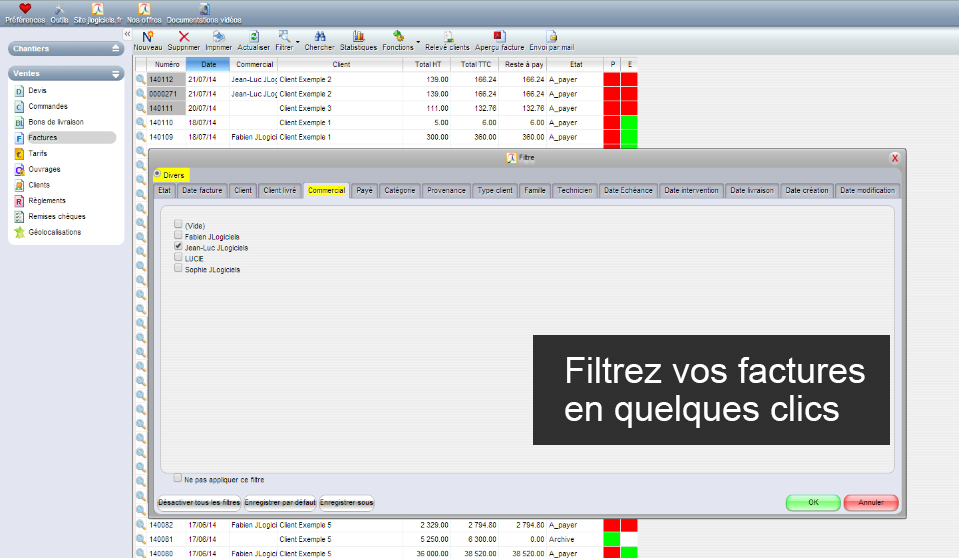Switch to the Type client tab
This screenshot has width=959, height=558.
pyautogui.click(x=495, y=191)
